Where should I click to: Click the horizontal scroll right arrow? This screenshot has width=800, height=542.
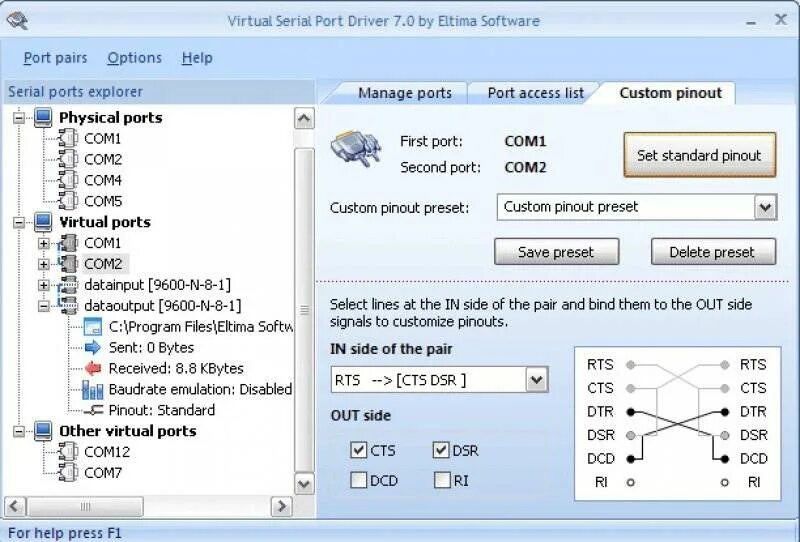pyautogui.click(x=282, y=506)
